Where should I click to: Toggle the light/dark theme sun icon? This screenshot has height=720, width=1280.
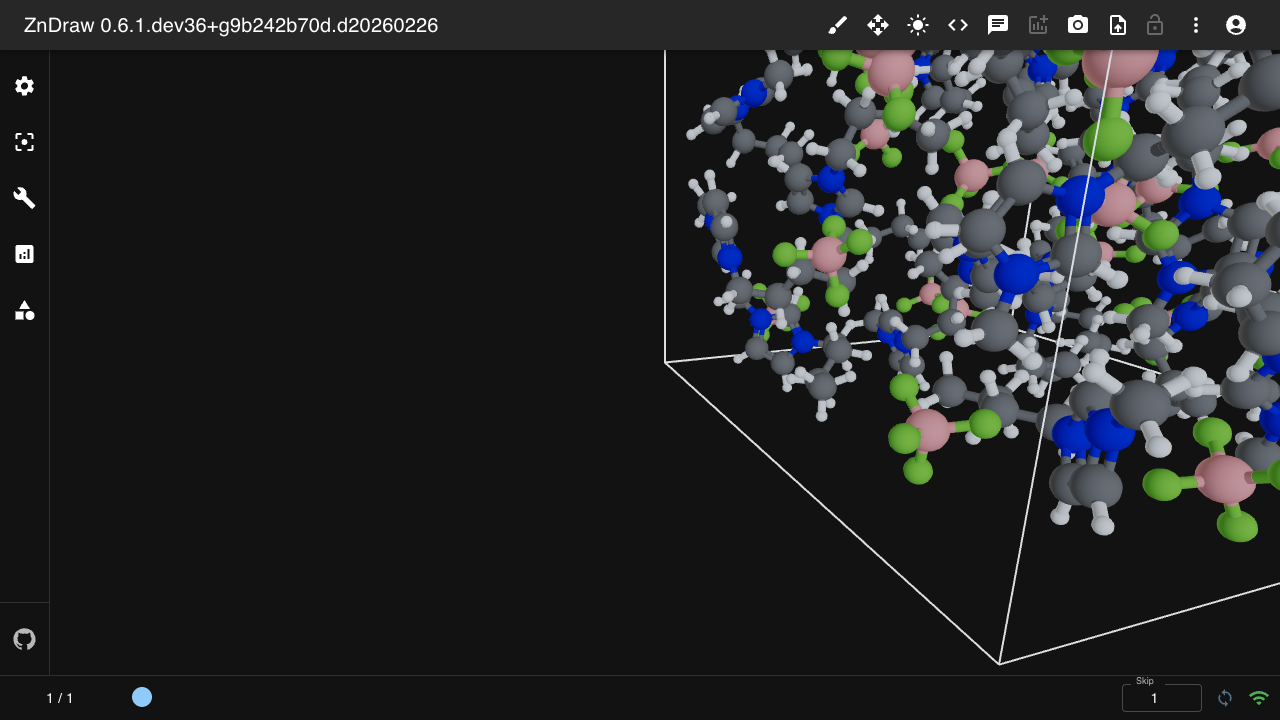coord(918,25)
